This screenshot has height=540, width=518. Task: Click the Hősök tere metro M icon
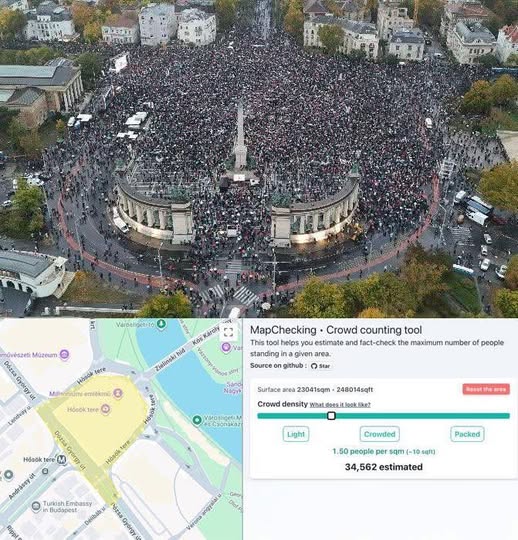[62, 459]
